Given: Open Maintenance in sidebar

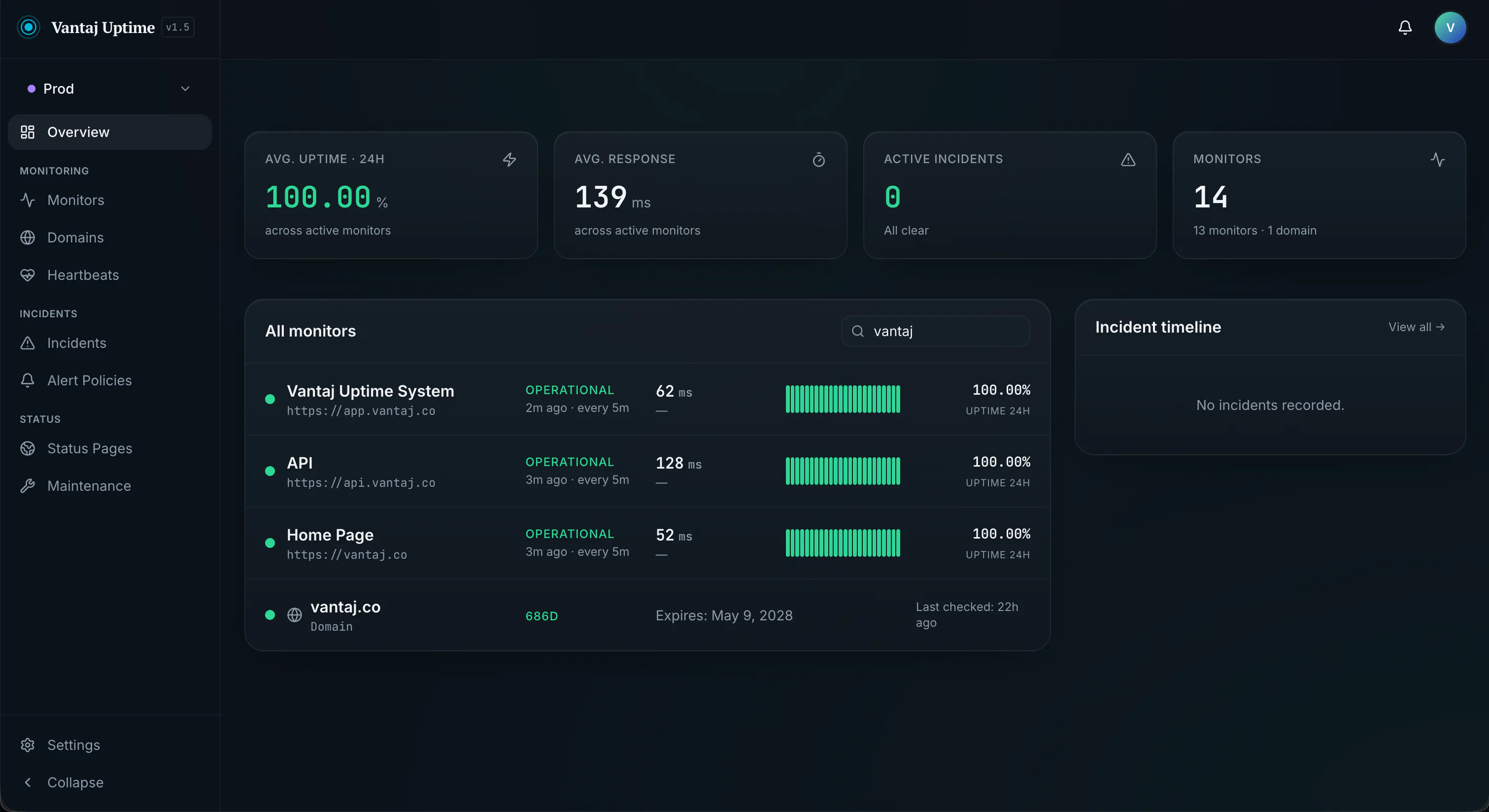Looking at the screenshot, I should point(110,486).
